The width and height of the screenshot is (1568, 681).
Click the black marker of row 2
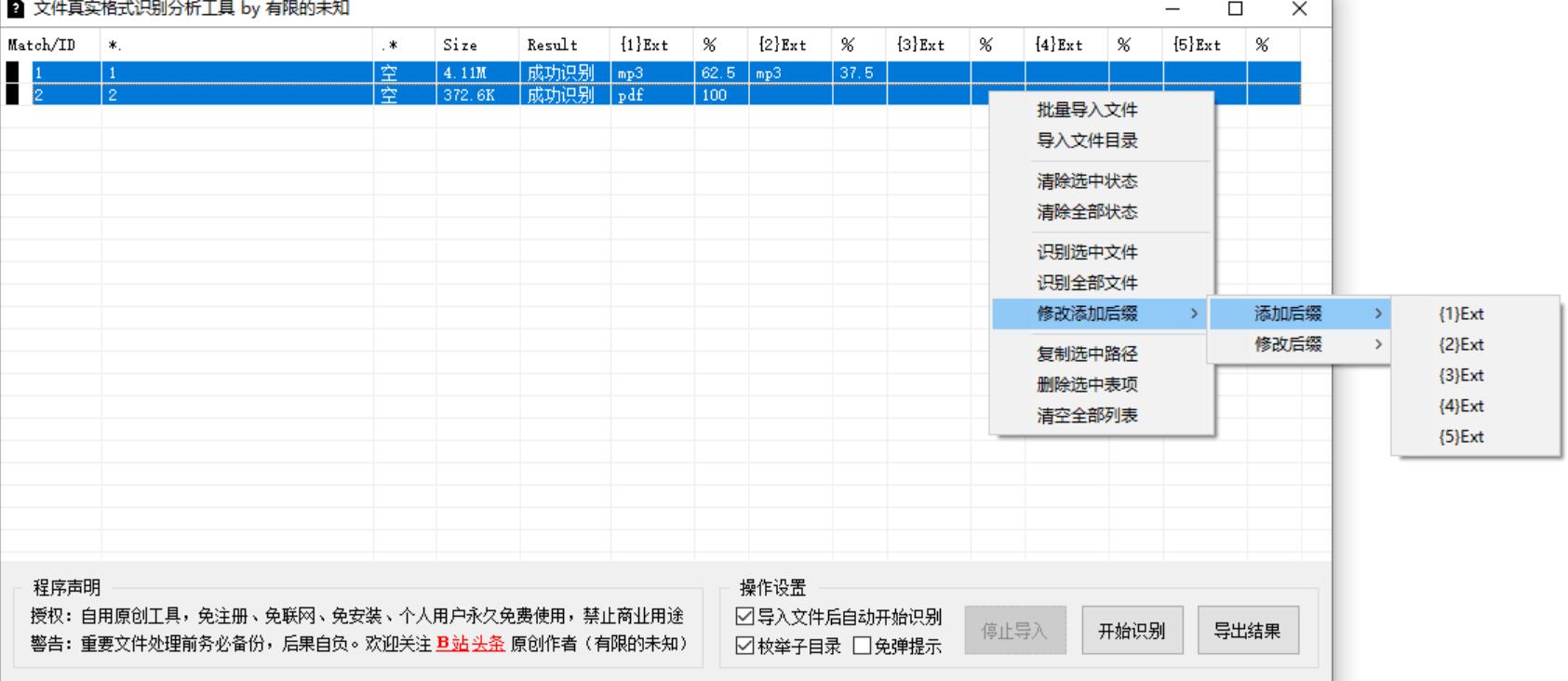pyautogui.click(x=12, y=95)
